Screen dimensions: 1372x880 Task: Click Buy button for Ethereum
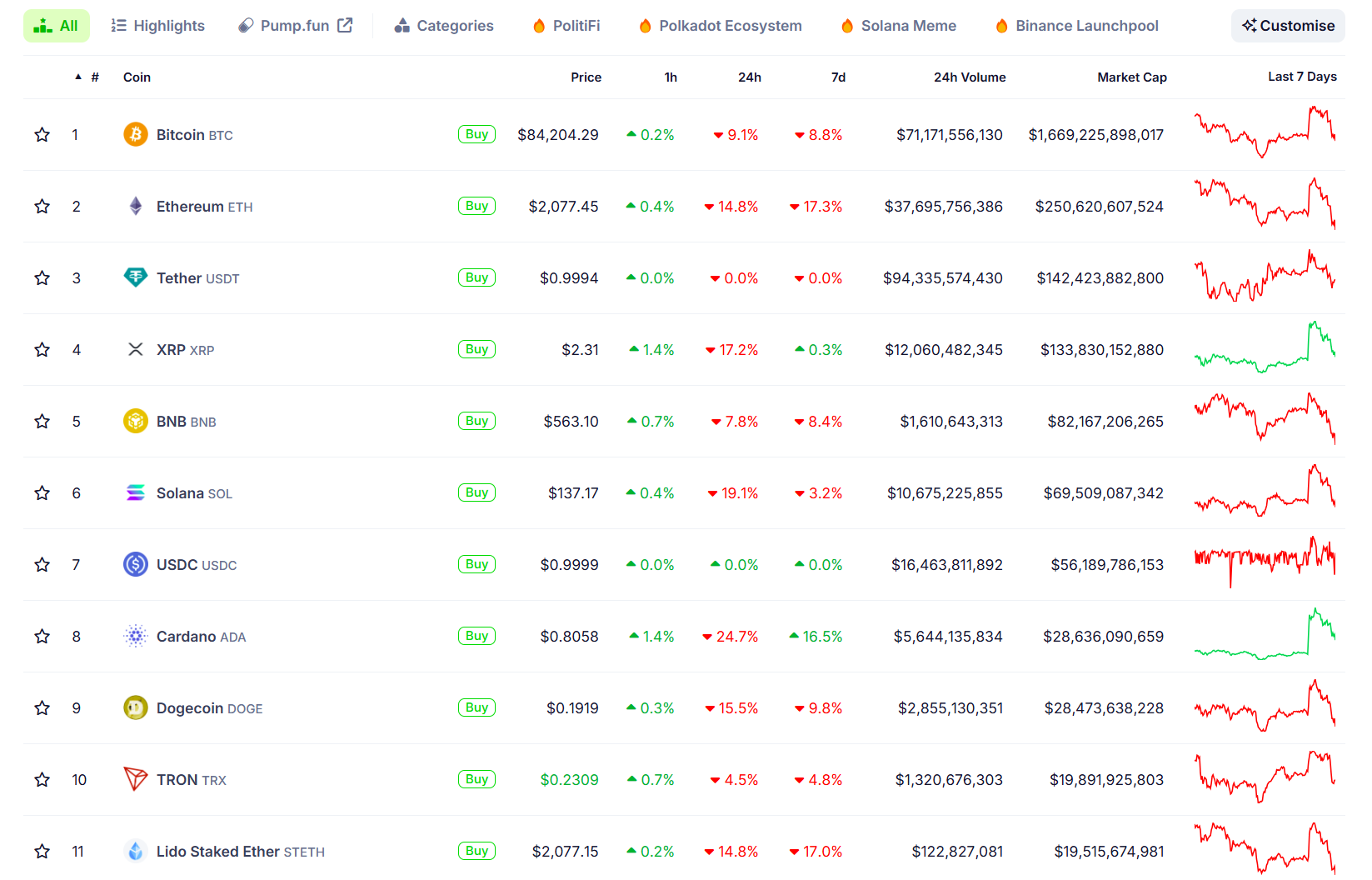point(476,206)
